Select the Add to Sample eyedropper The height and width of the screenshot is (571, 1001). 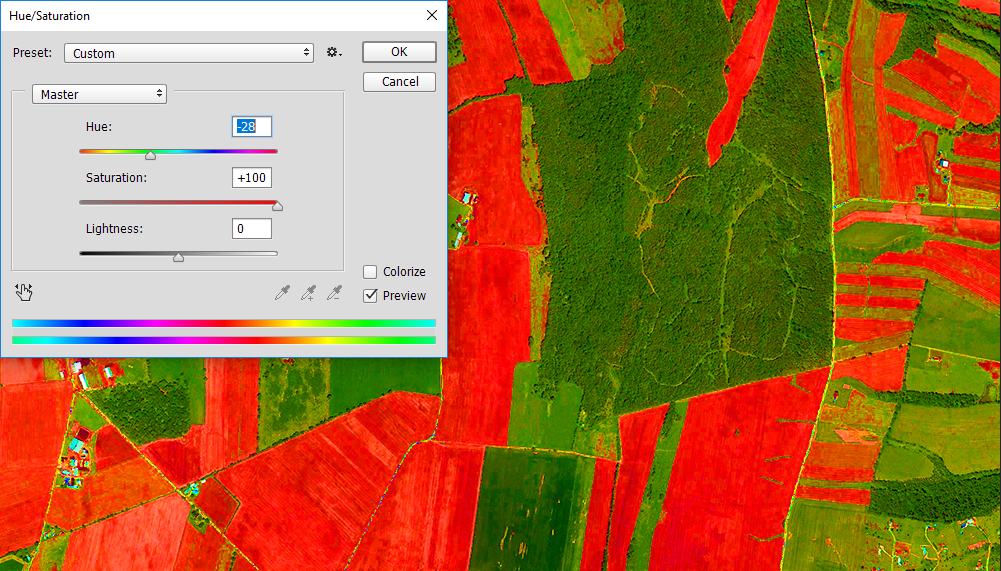(x=309, y=293)
